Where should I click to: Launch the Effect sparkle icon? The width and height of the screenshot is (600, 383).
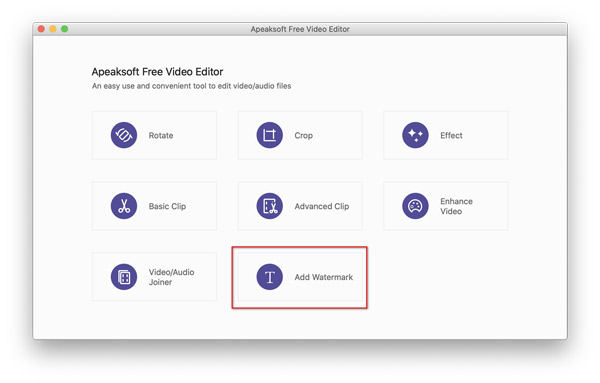415,135
